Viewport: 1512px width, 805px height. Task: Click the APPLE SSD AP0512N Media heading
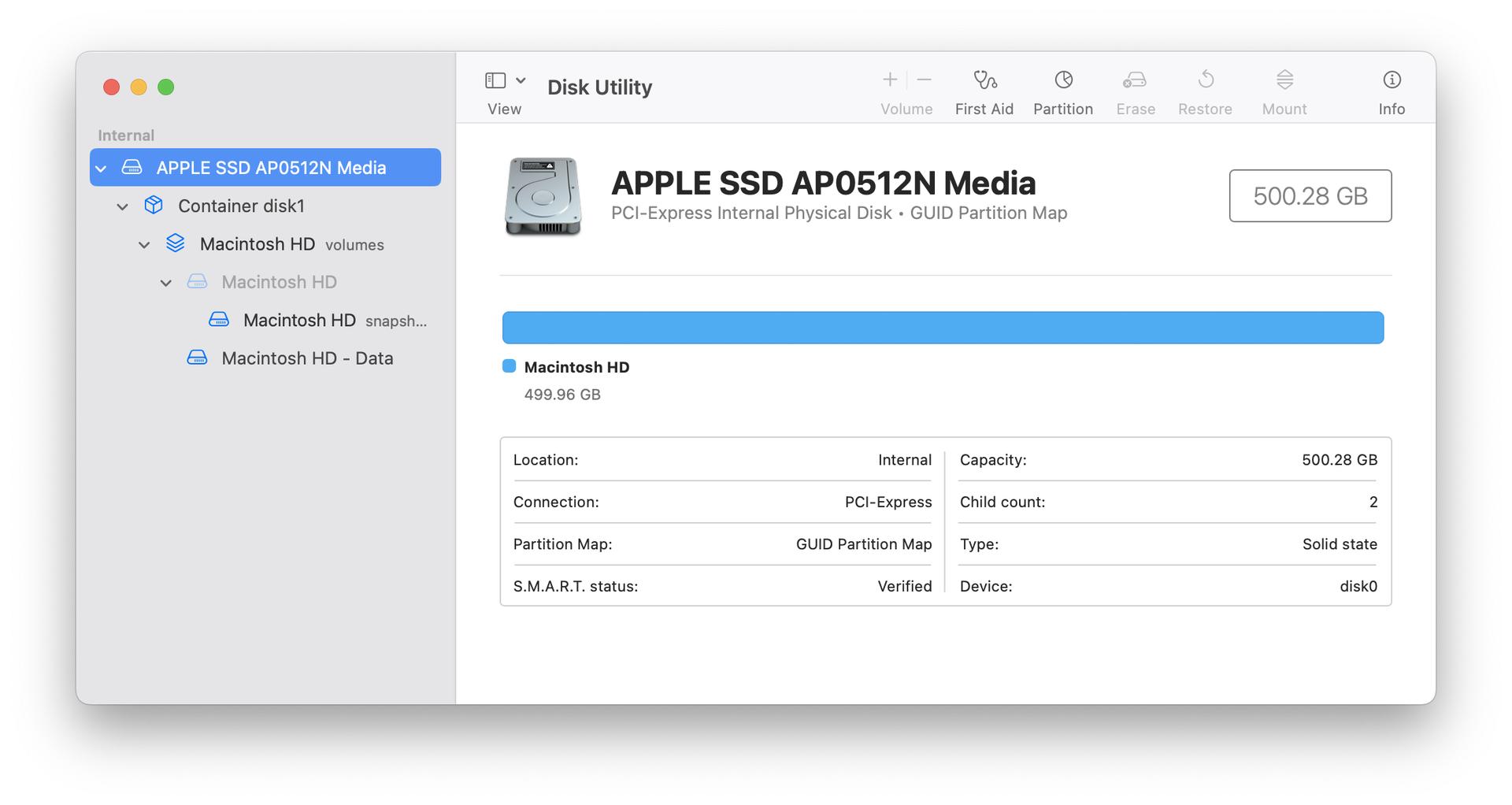tap(823, 183)
